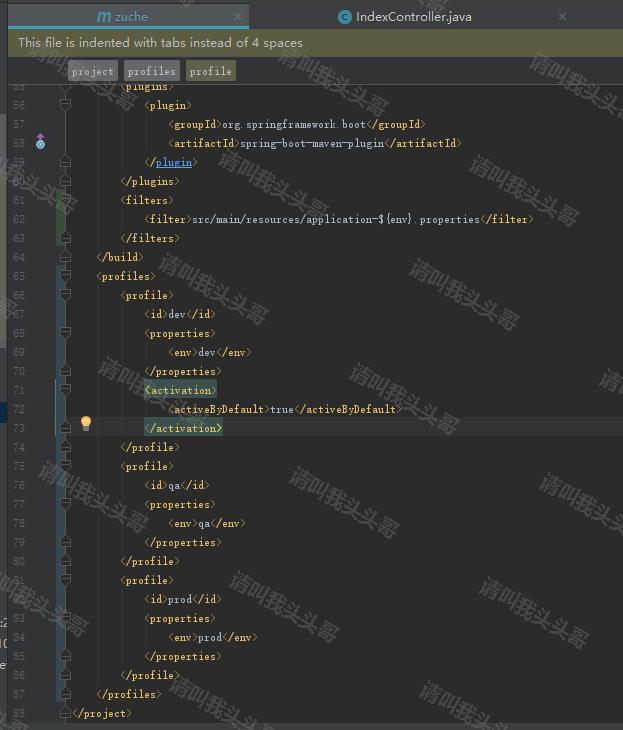Click the id qa line
Image resolution: width=623 pixels, height=730 pixels.
coord(177,485)
